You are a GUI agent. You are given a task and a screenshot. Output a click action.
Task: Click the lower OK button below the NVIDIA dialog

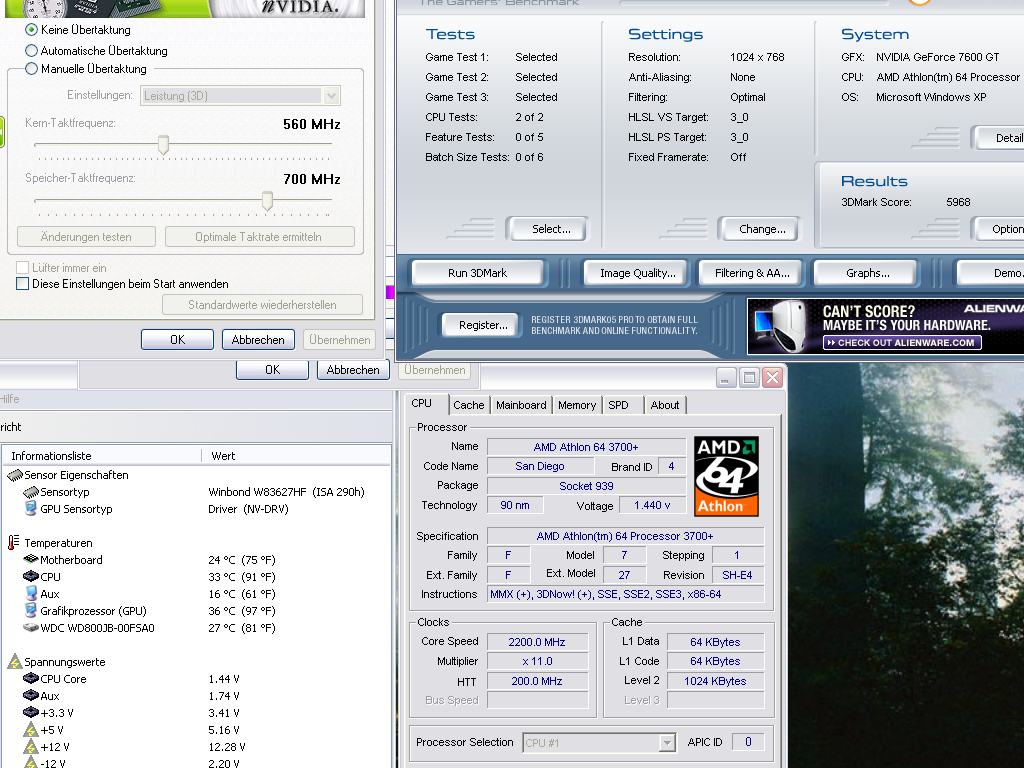(x=272, y=370)
